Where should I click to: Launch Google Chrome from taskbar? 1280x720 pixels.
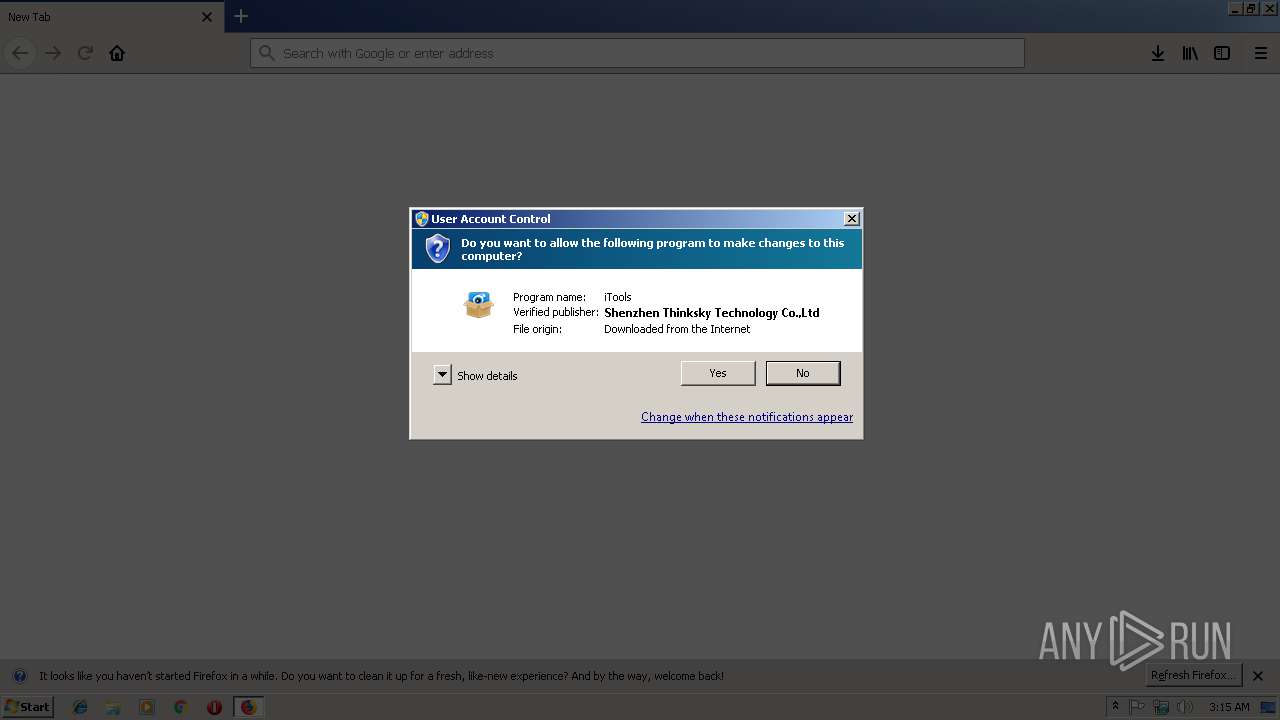pyautogui.click(x=180, y=707)
